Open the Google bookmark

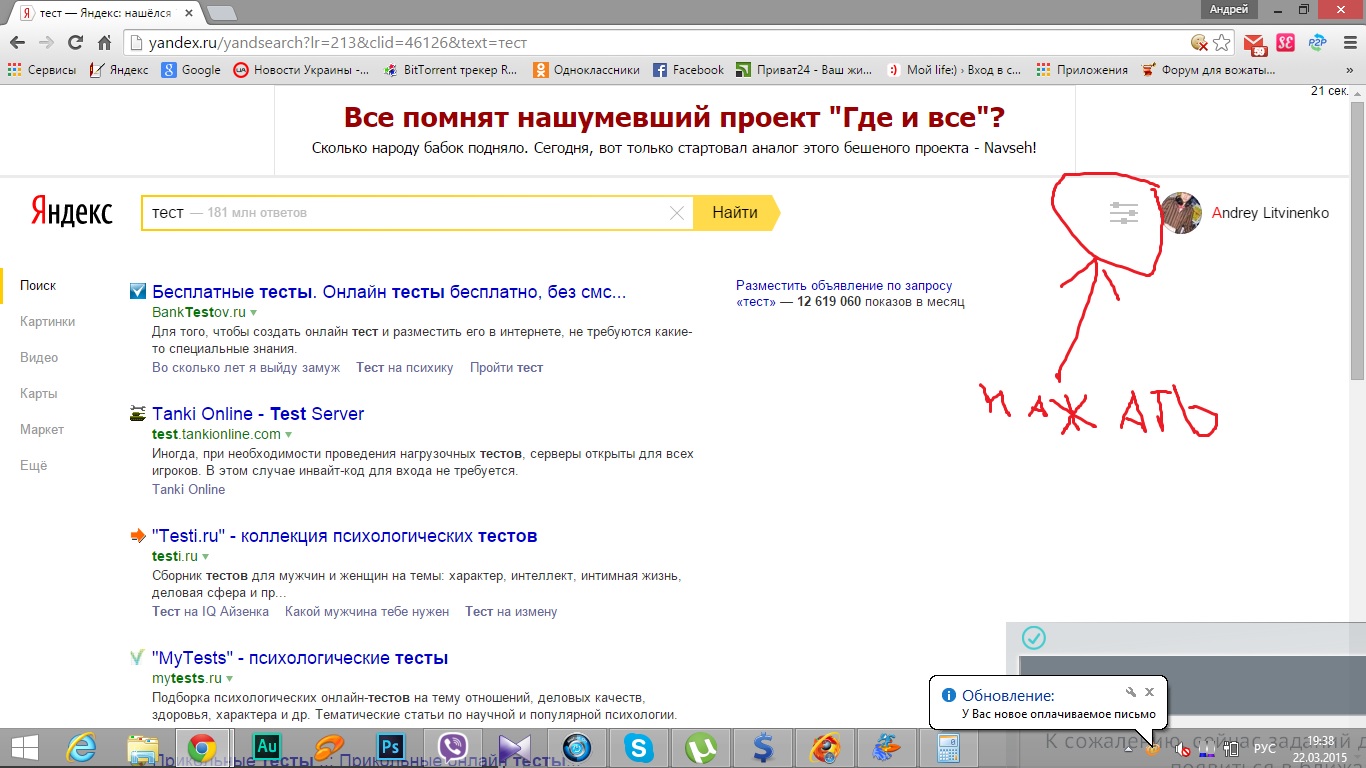coord(191,70)
